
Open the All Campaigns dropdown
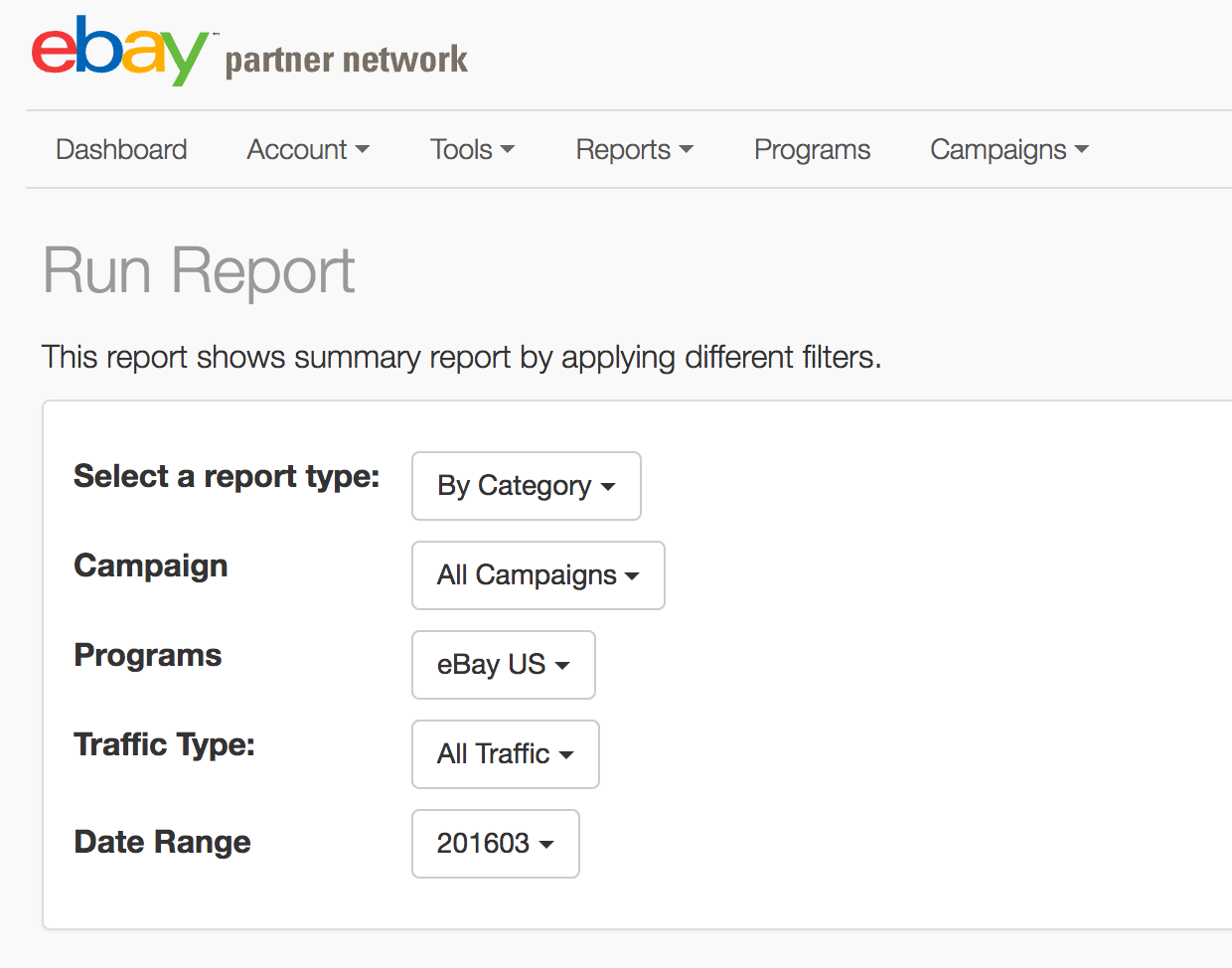(x=539, y=575)
